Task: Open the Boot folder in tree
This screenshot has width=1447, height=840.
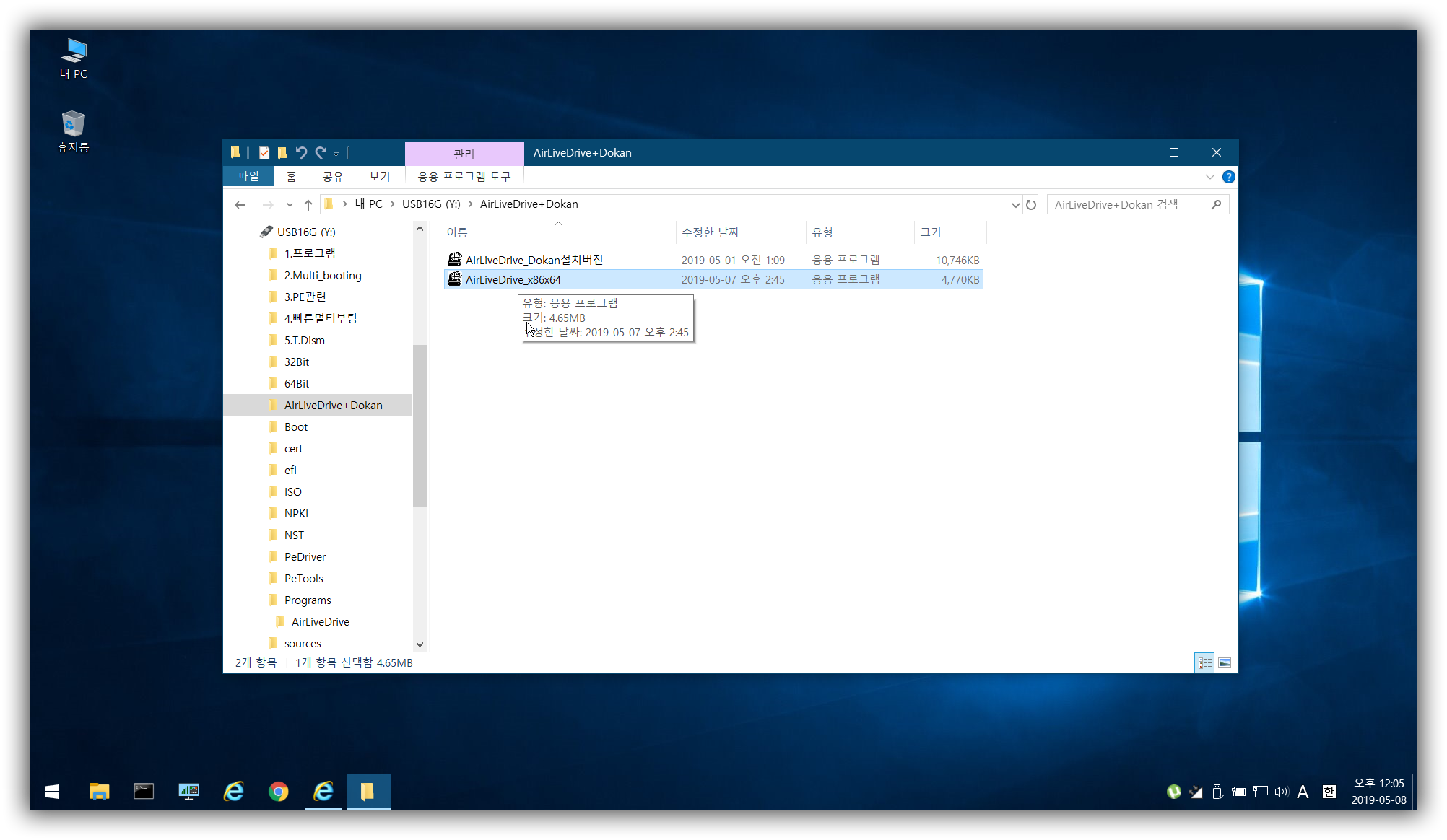Action: click(295, 427)
